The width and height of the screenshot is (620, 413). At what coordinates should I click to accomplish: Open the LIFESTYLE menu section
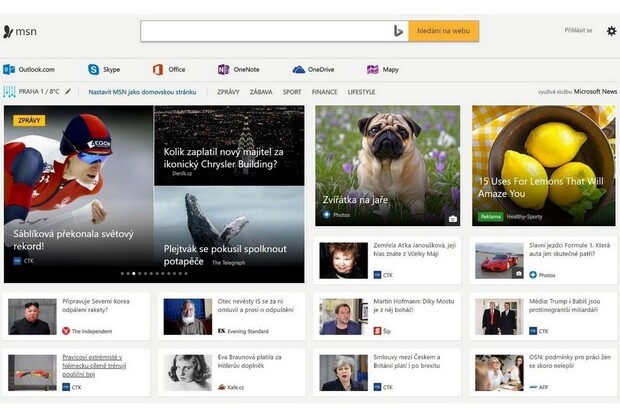click(361, 92)
